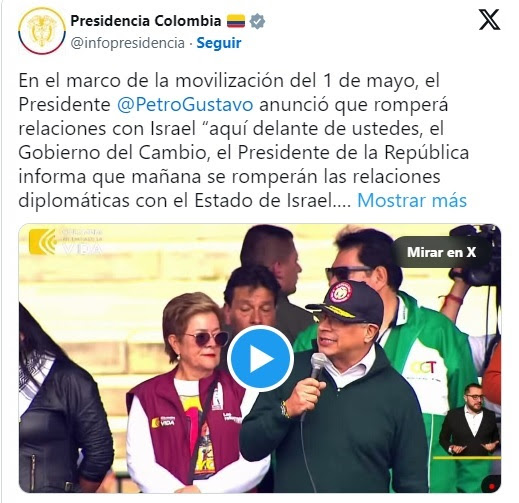
Task: Click the red dot in the video's corner
Action: (x=491, y=487)
